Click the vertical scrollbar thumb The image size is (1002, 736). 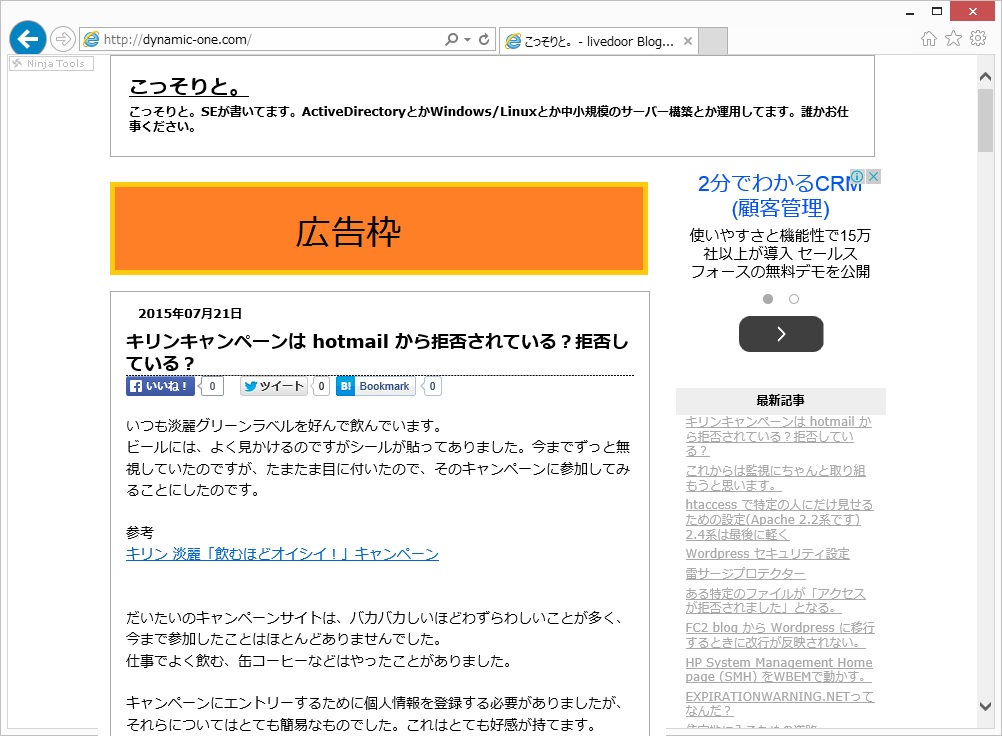tap(985, 121)
